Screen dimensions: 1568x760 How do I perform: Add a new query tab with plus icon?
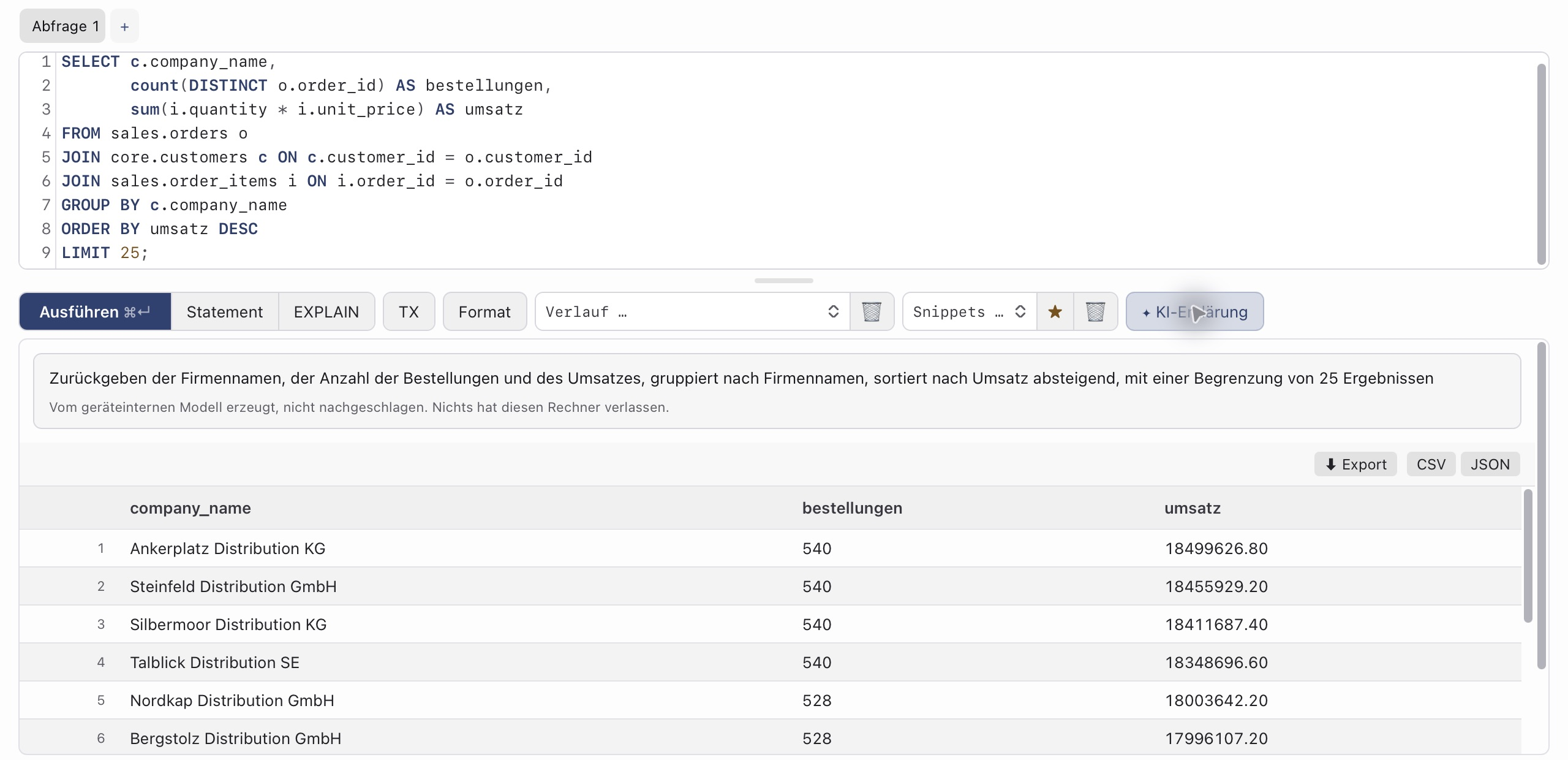(124, 26)
